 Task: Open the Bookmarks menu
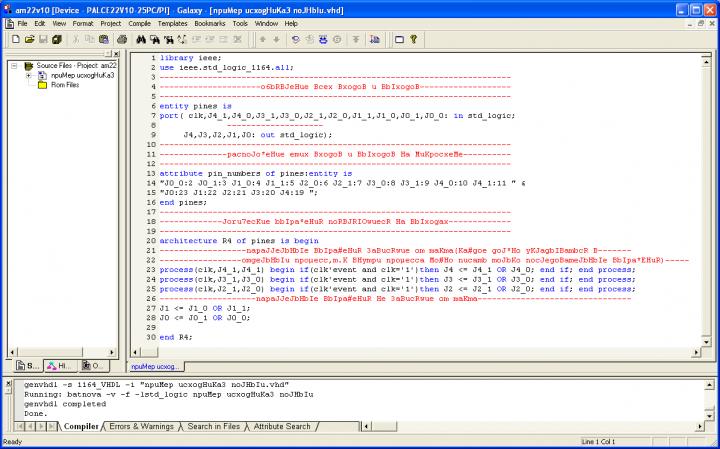[x=210, y=22]
